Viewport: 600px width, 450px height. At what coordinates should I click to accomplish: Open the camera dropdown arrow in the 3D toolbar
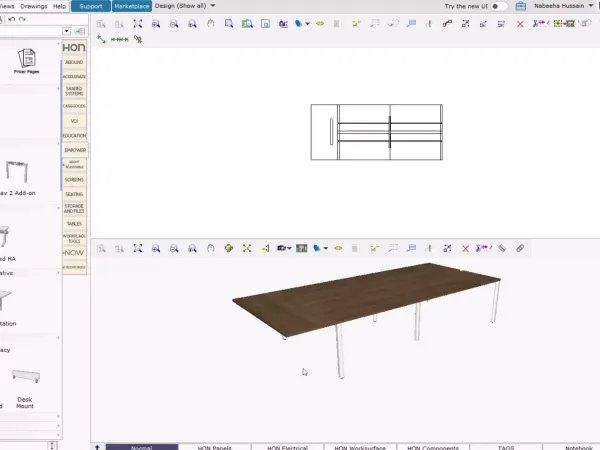(289, 248)
